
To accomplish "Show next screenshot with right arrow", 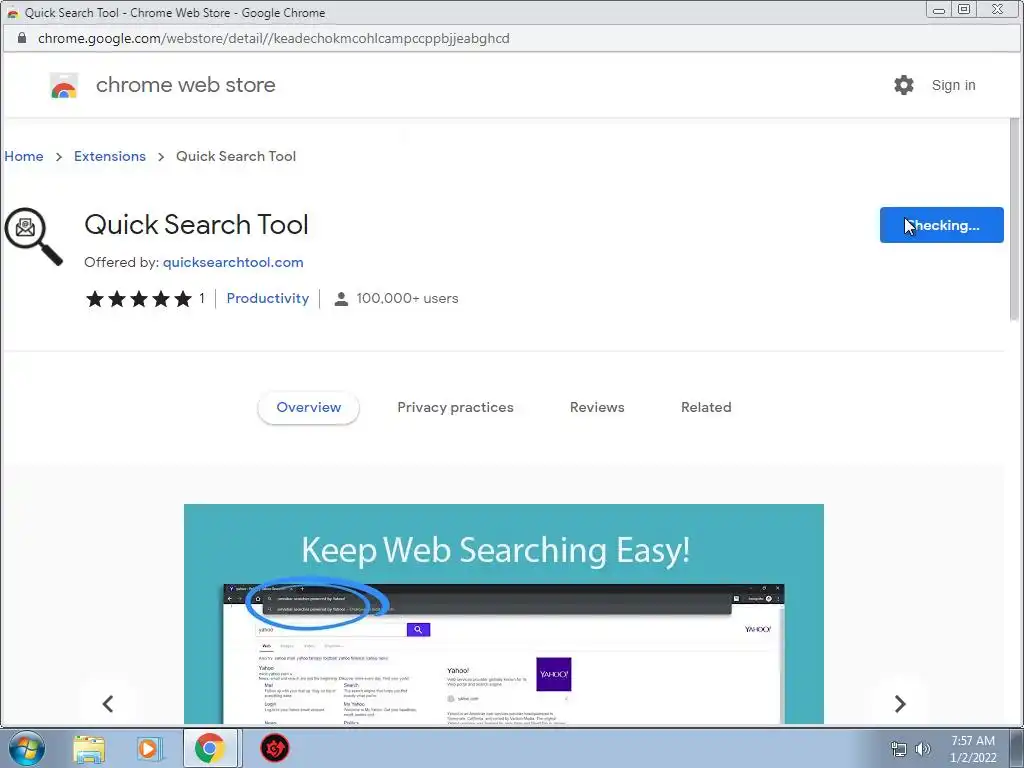I will tap(900, 703).
